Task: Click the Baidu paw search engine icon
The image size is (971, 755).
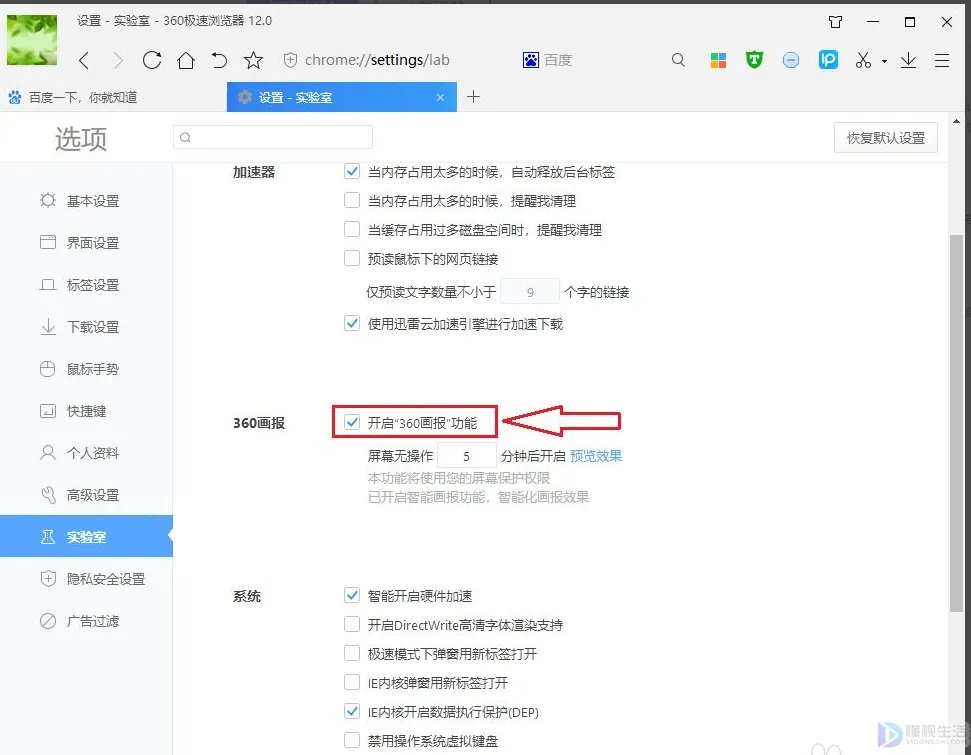Action: click(x=531, y=60)
